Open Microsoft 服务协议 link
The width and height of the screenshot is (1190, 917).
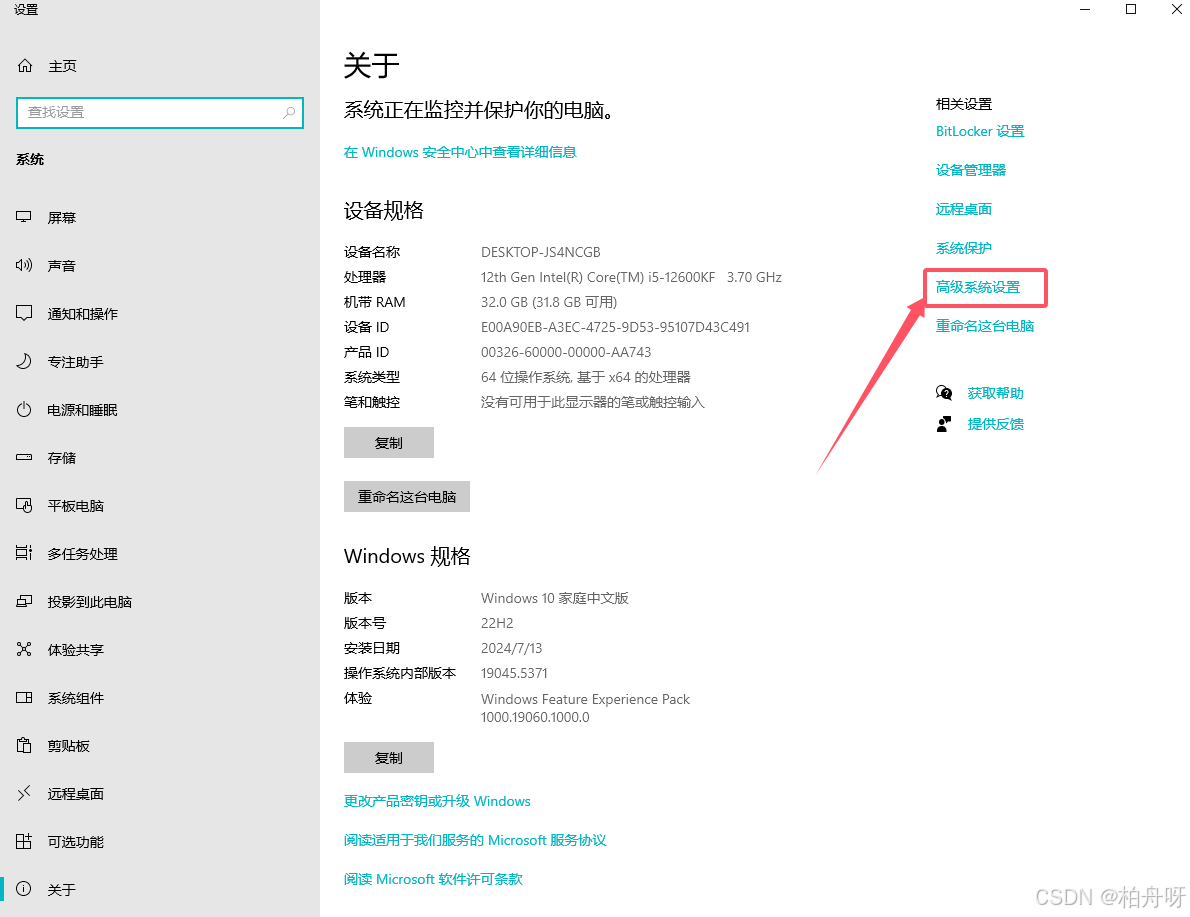click(475, 840)
